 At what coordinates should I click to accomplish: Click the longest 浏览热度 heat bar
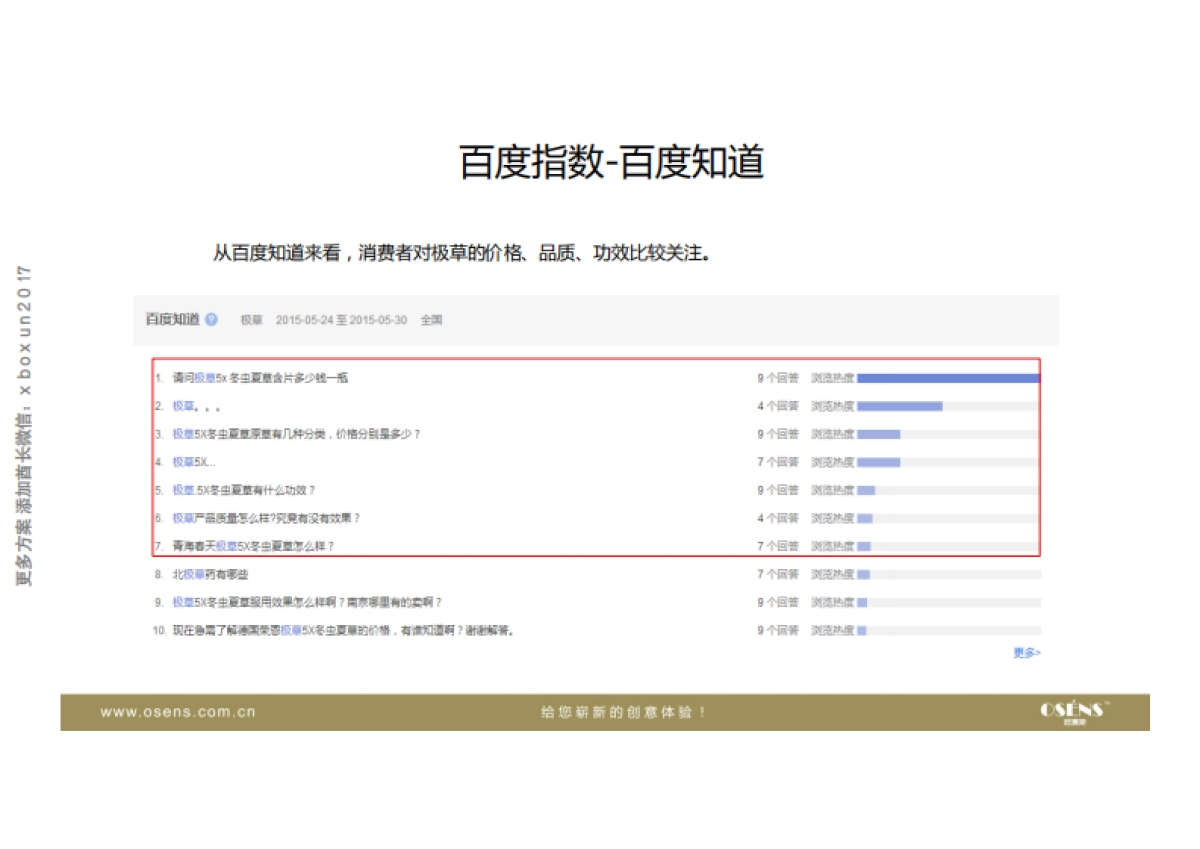(950, 378)
